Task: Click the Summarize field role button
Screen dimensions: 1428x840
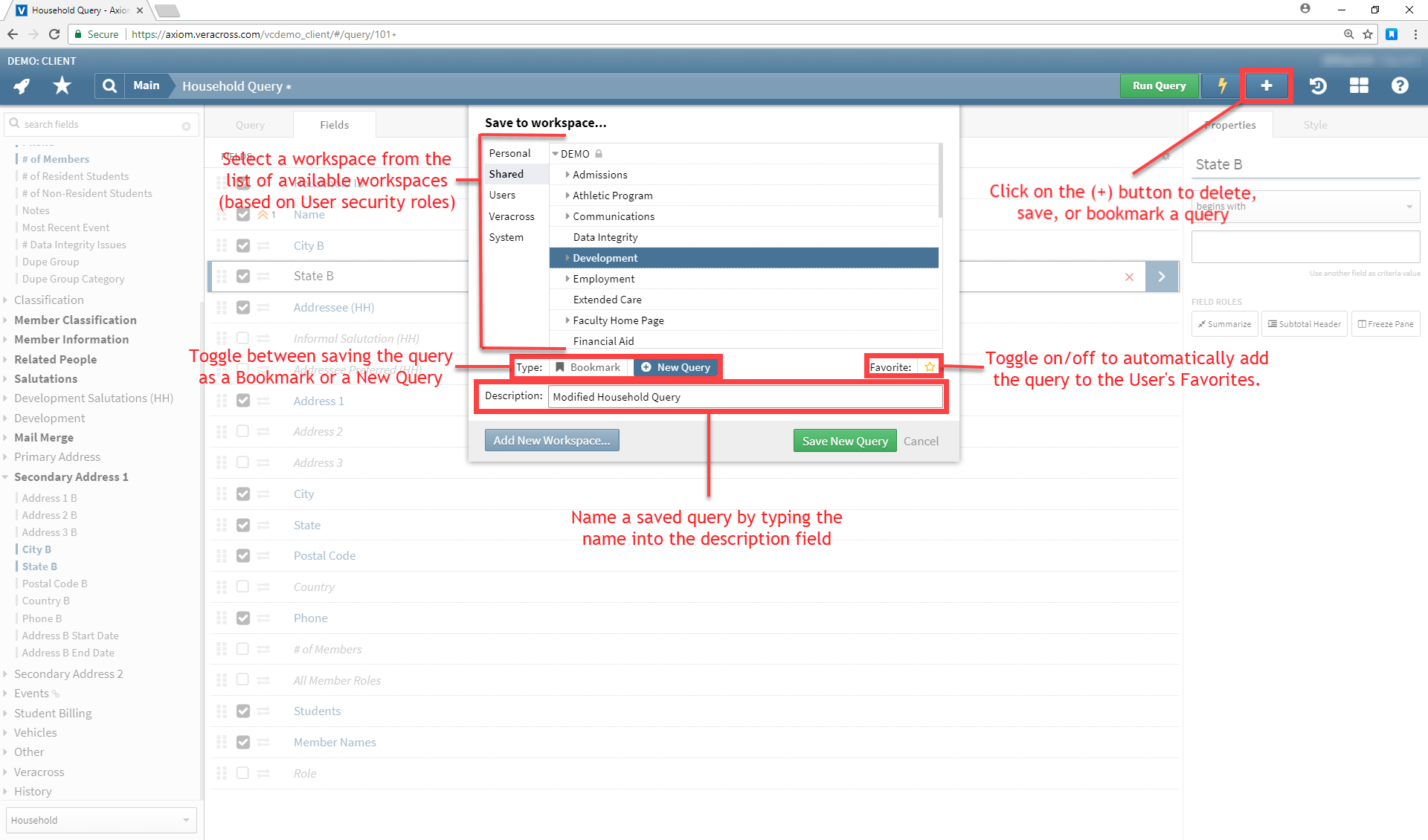Action: pos(1224,324)
